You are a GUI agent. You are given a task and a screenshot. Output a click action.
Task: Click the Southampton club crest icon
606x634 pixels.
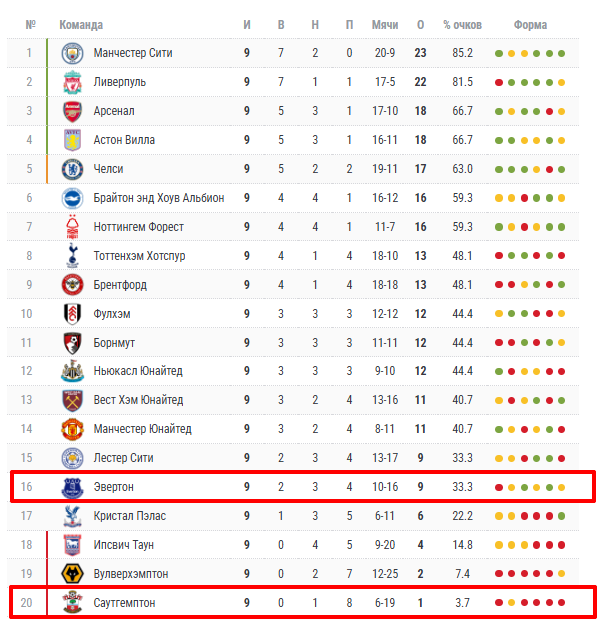tap(72, 603)
